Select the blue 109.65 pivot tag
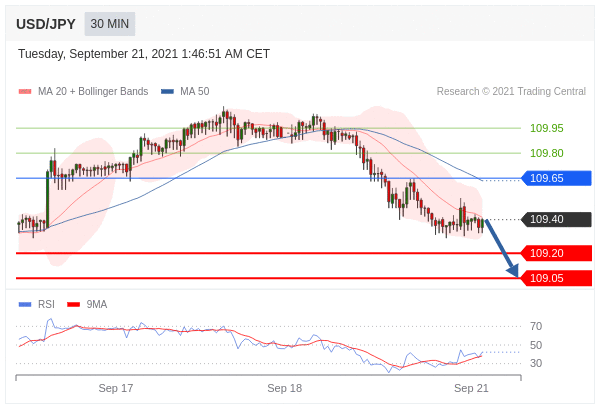600x413 pixels. click(556, 178)
